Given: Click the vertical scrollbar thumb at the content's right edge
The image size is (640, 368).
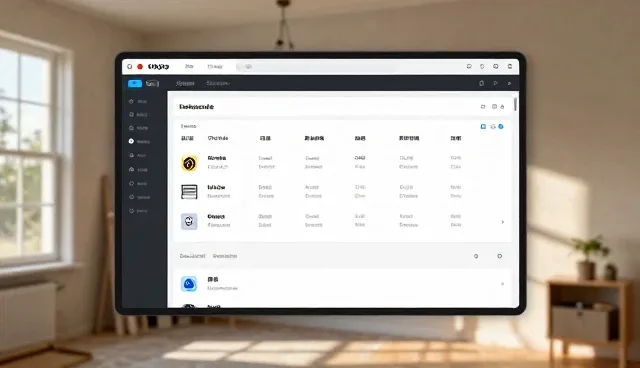Looking at the screenshot, I should tap(516, 104).
